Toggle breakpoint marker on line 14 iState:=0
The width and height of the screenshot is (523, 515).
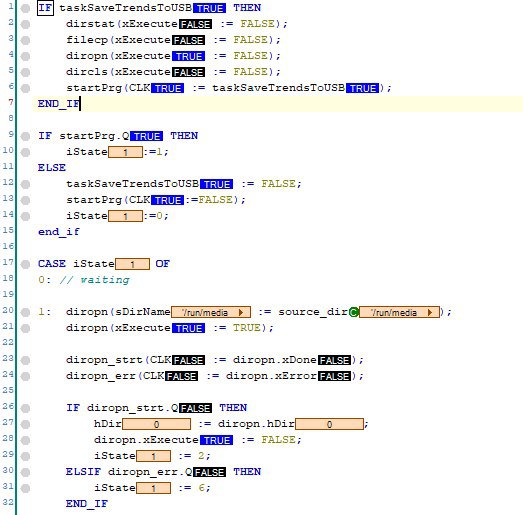(25, 216)
